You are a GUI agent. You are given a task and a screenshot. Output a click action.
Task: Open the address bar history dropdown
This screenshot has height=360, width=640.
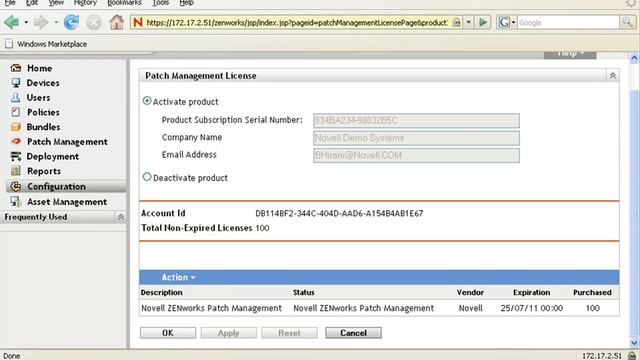[x=469, y=22]
